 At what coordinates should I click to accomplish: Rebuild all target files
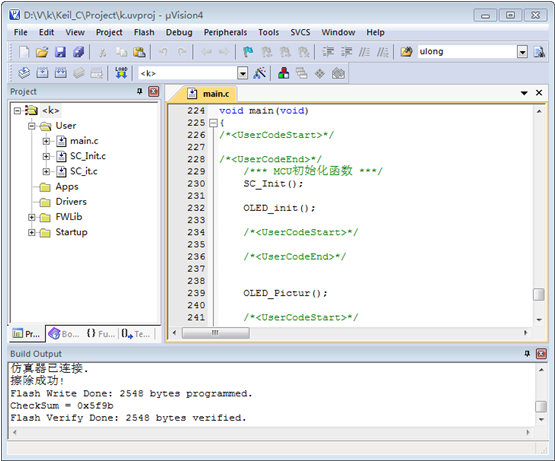[x=61, y=73]
